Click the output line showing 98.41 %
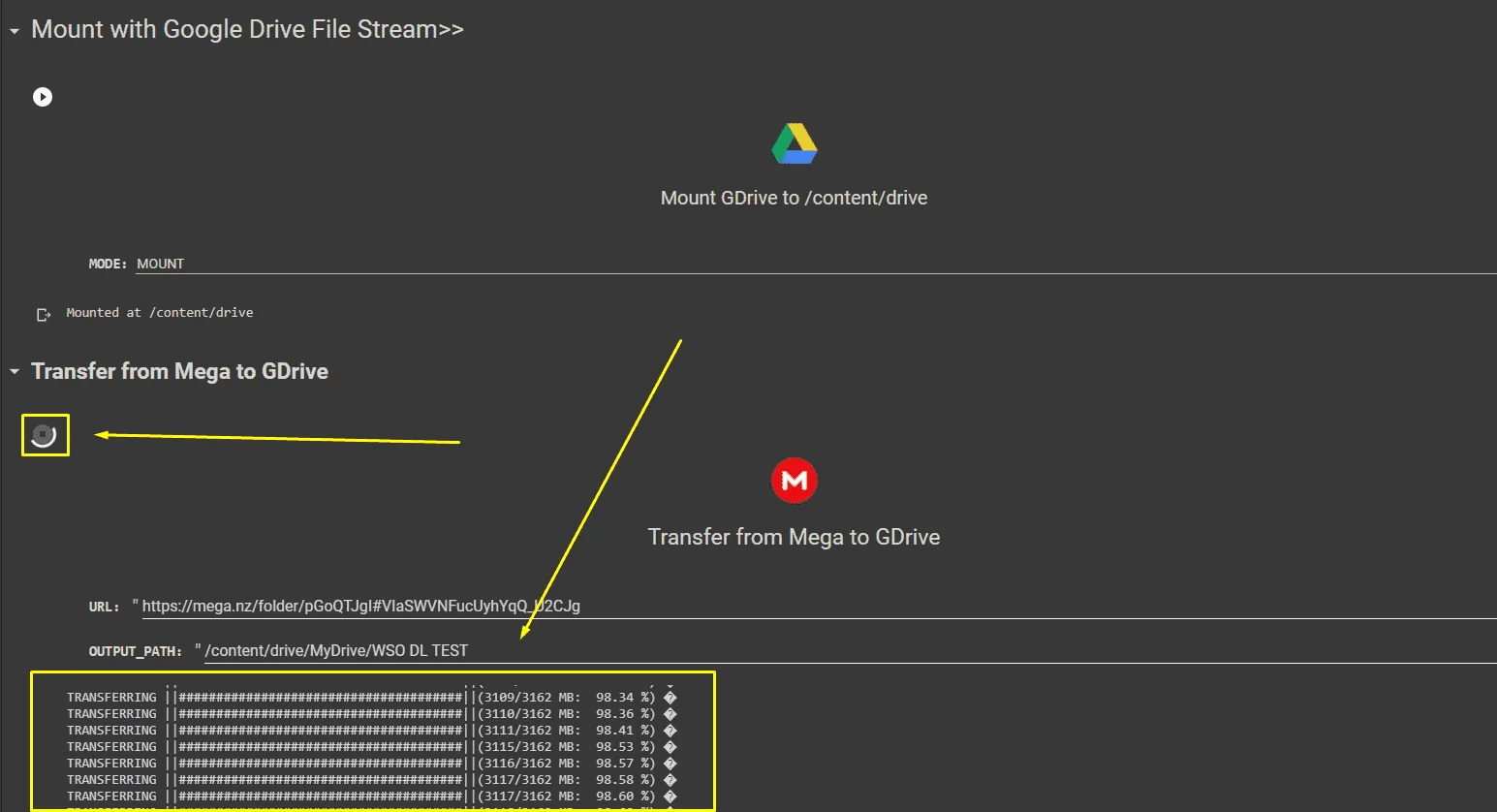The height and width of the screenshot is (812, 1497). coord(372,731)
